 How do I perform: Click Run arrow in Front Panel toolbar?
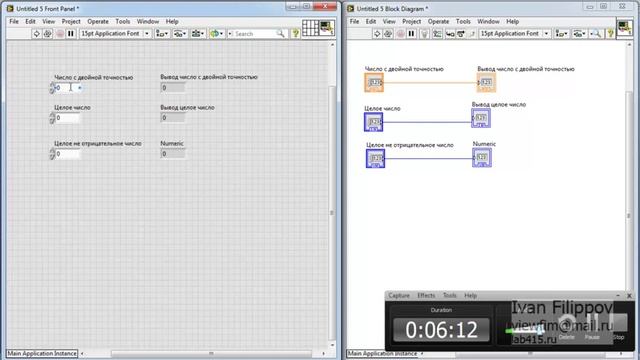[x=36, y=33]
